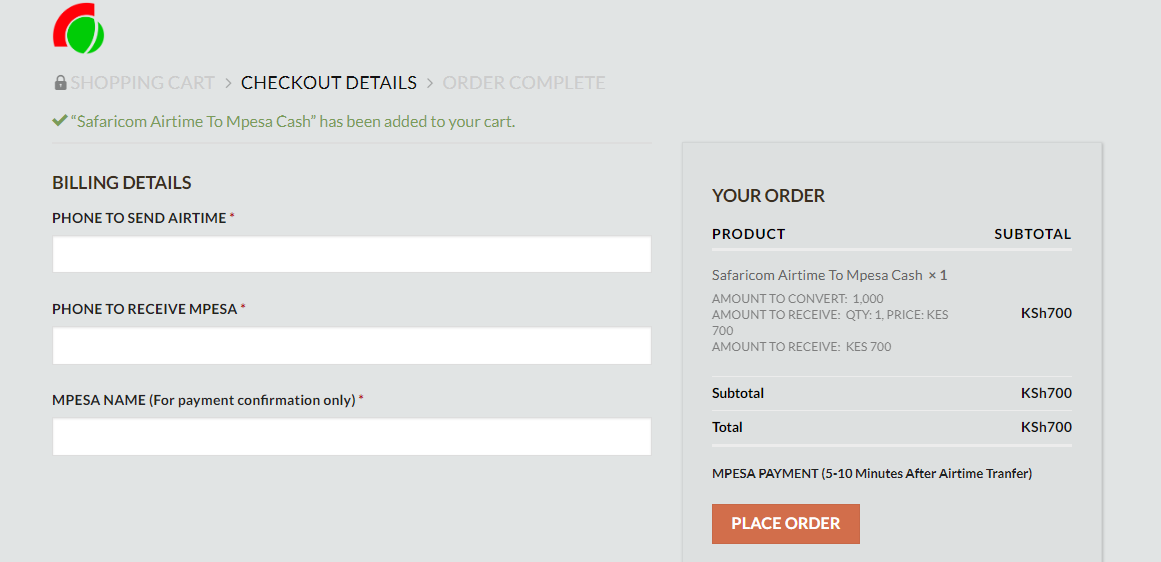Select the Order Complete breadcrumb step
Image resolution: width=1161 pixels, height=562 pixels.
(524, 83)
